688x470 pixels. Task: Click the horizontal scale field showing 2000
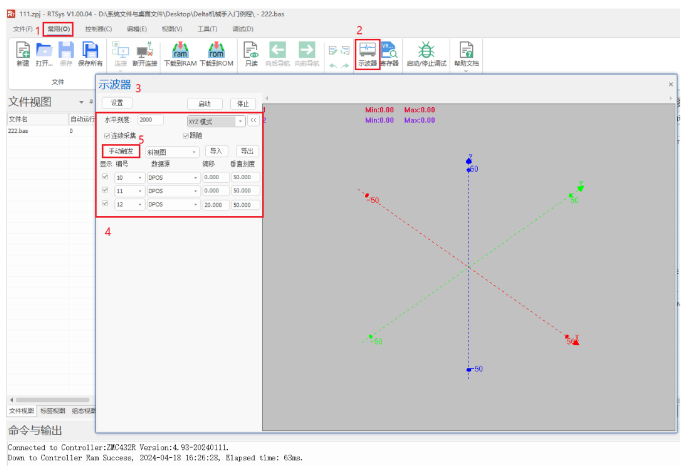(x=150, y=120)
